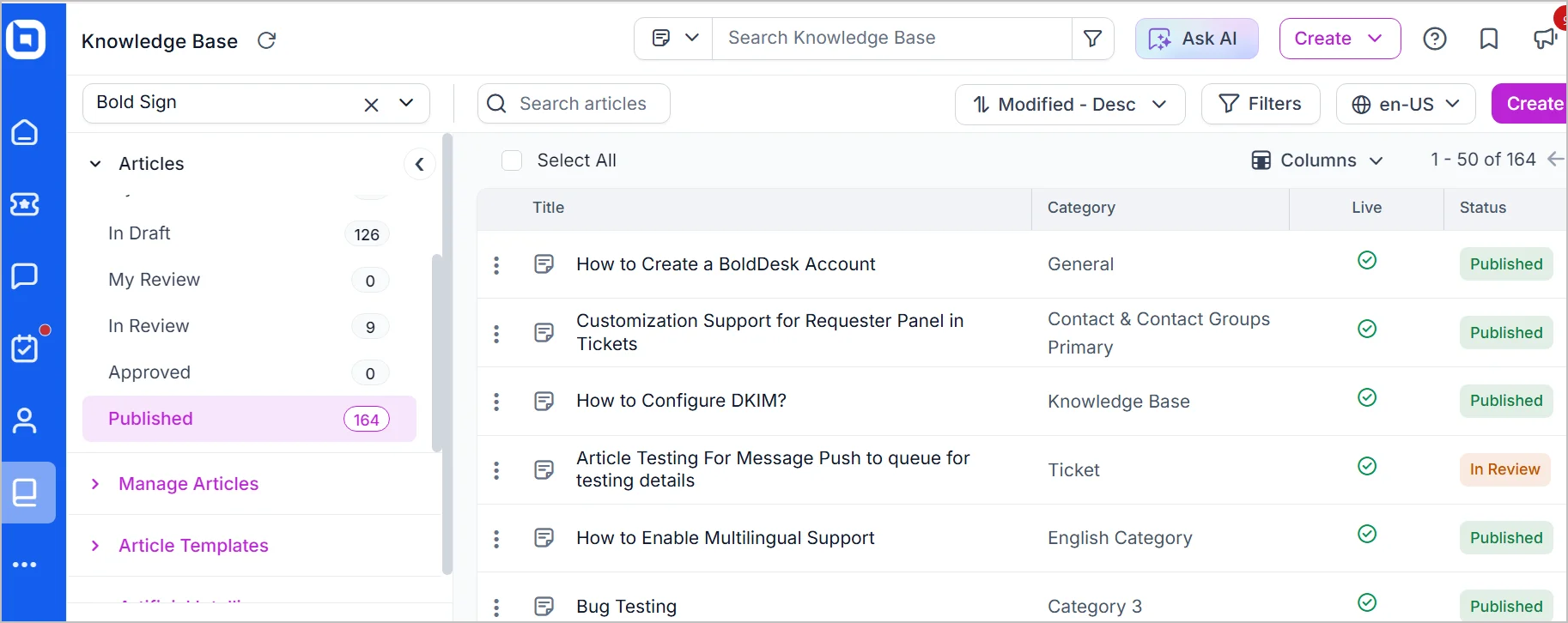The image size is (1568, 623).
Task: Click the Search articles field
Action: click(x=583, y=104)
